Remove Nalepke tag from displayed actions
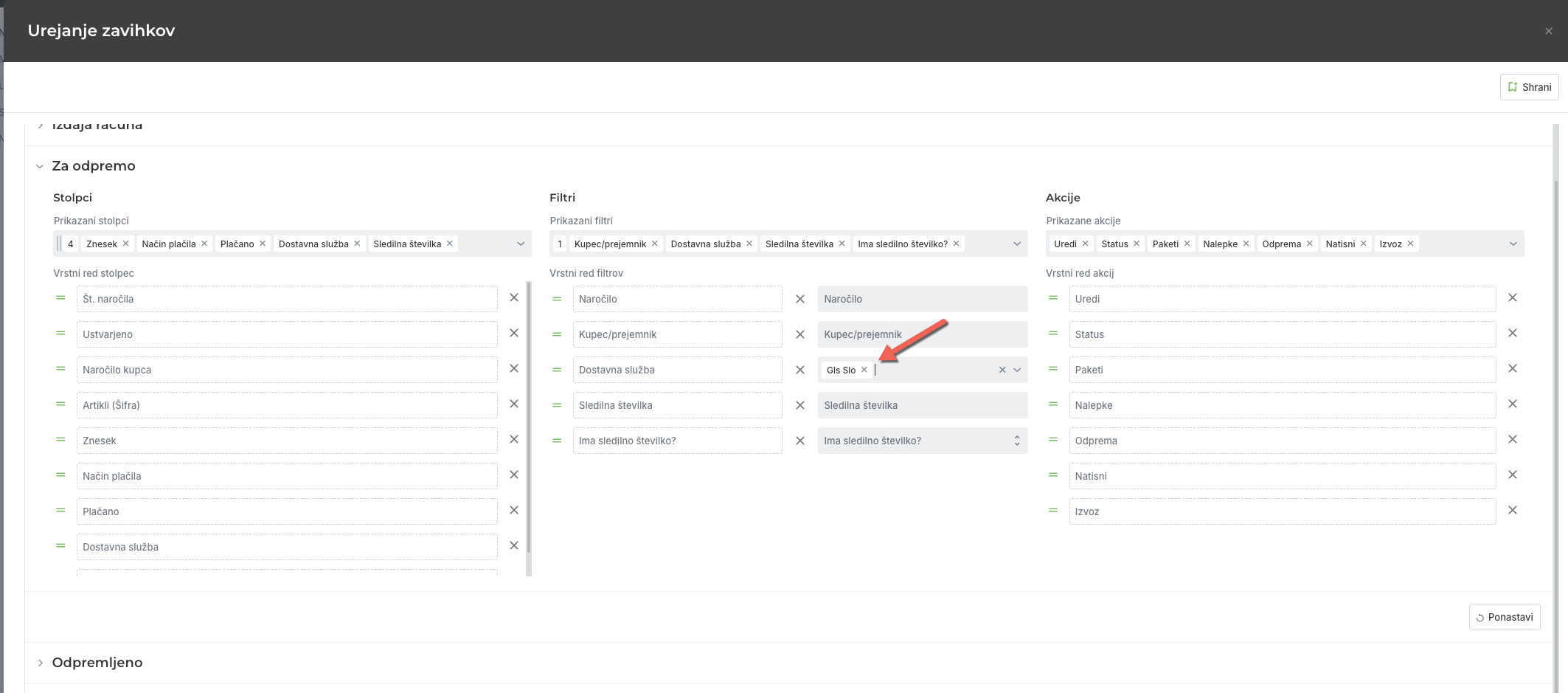The image size is (1568, 693). point(1246,244)
